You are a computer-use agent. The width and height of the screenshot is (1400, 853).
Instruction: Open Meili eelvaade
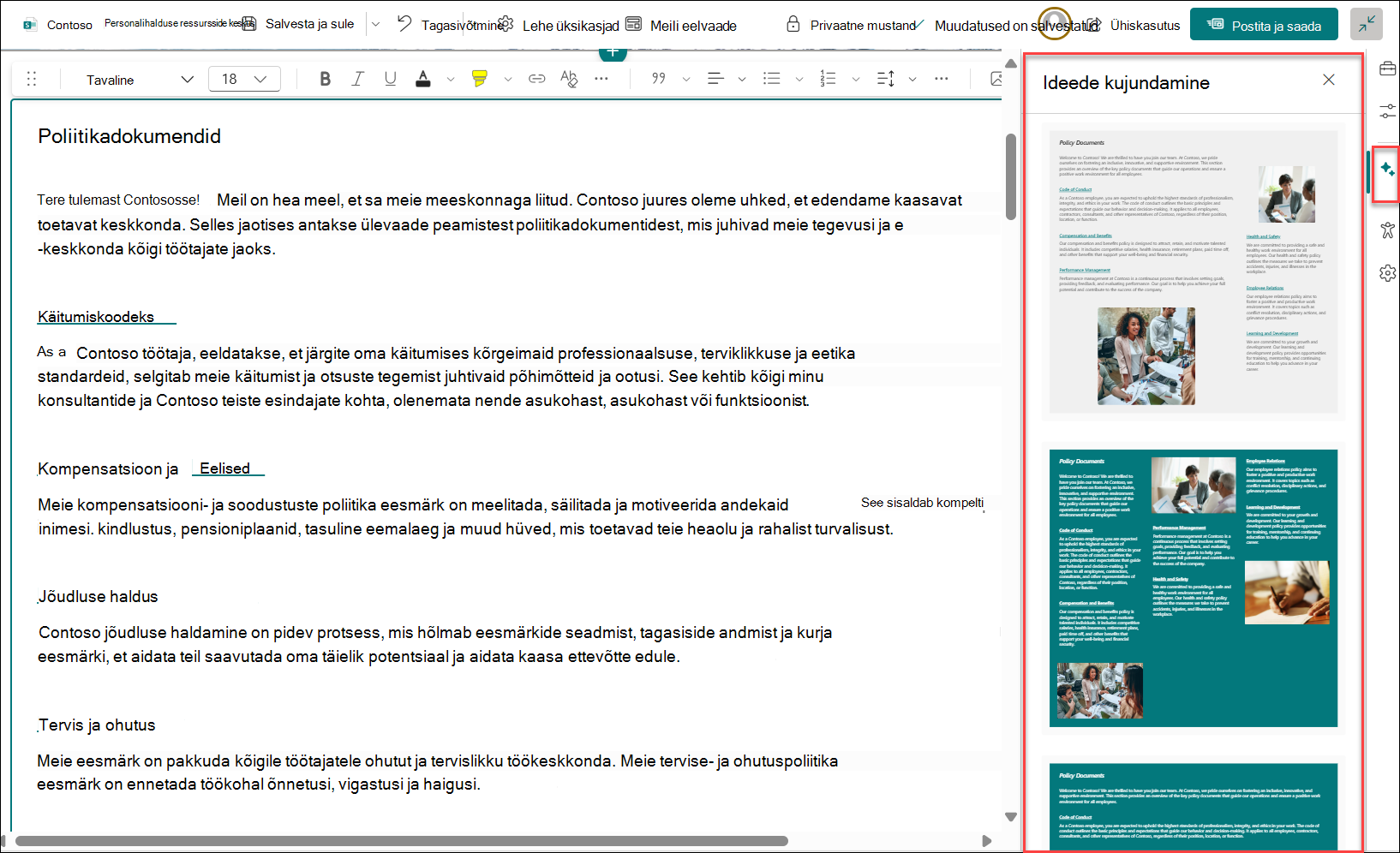tap(681, 25)
